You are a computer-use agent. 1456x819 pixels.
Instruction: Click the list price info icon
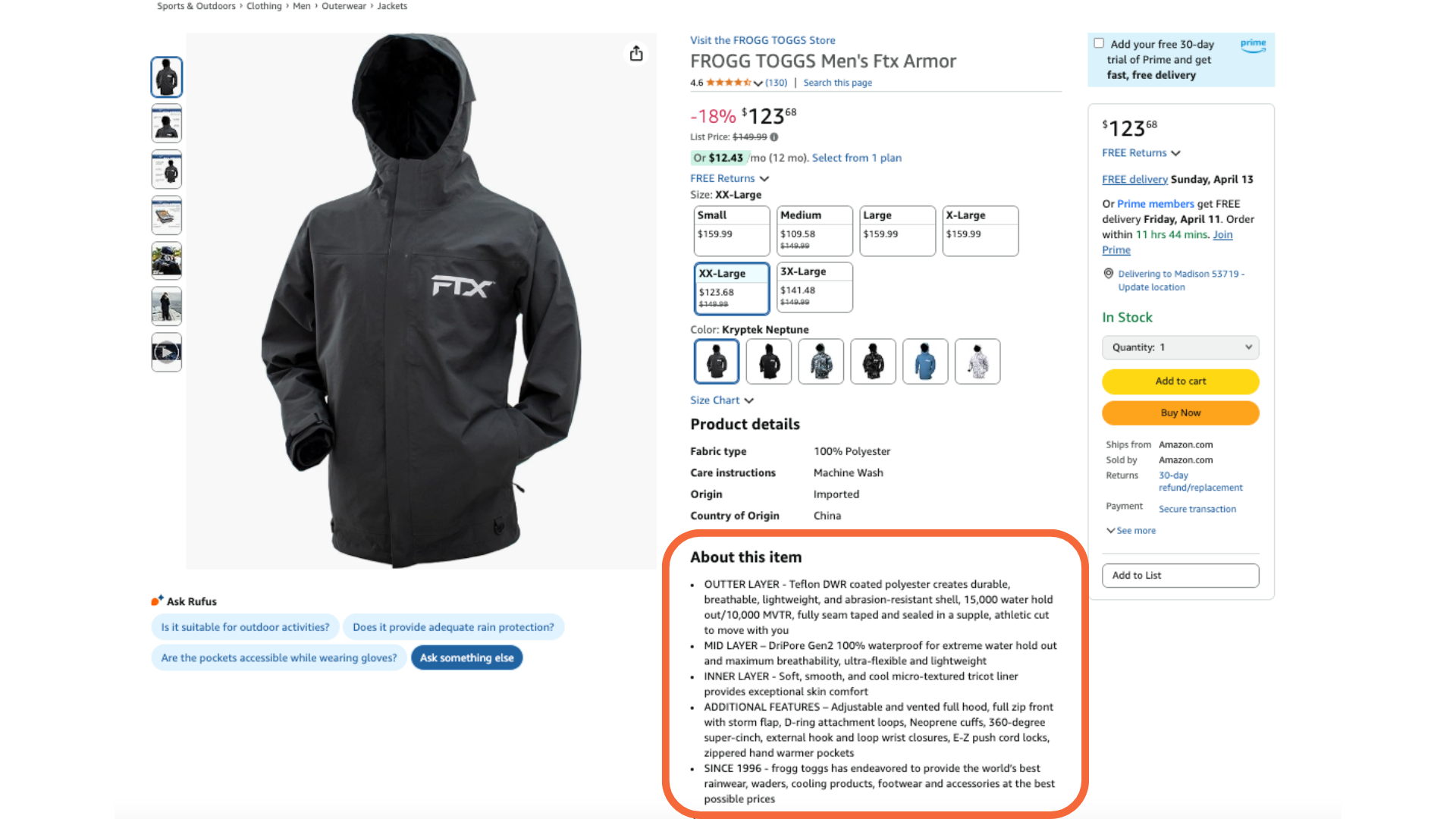point(774,137)
